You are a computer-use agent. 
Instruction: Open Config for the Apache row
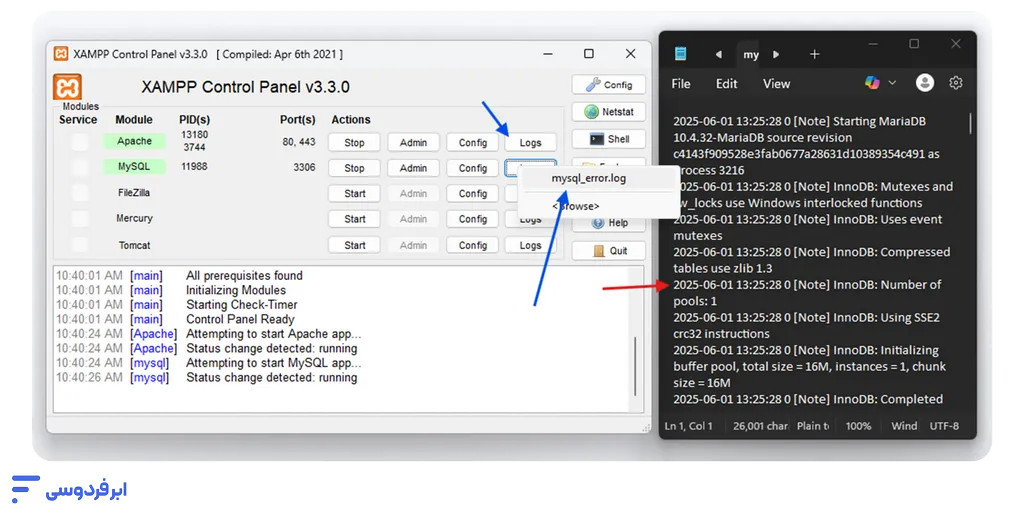pyautogui.click(x=473, y=142)
